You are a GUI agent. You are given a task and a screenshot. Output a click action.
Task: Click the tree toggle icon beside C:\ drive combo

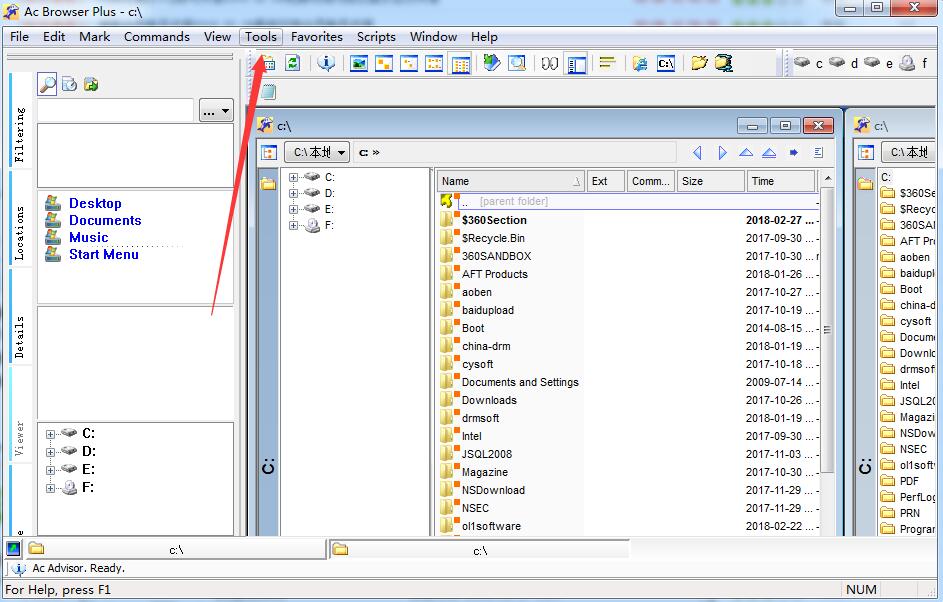click(x=269, y=153)
